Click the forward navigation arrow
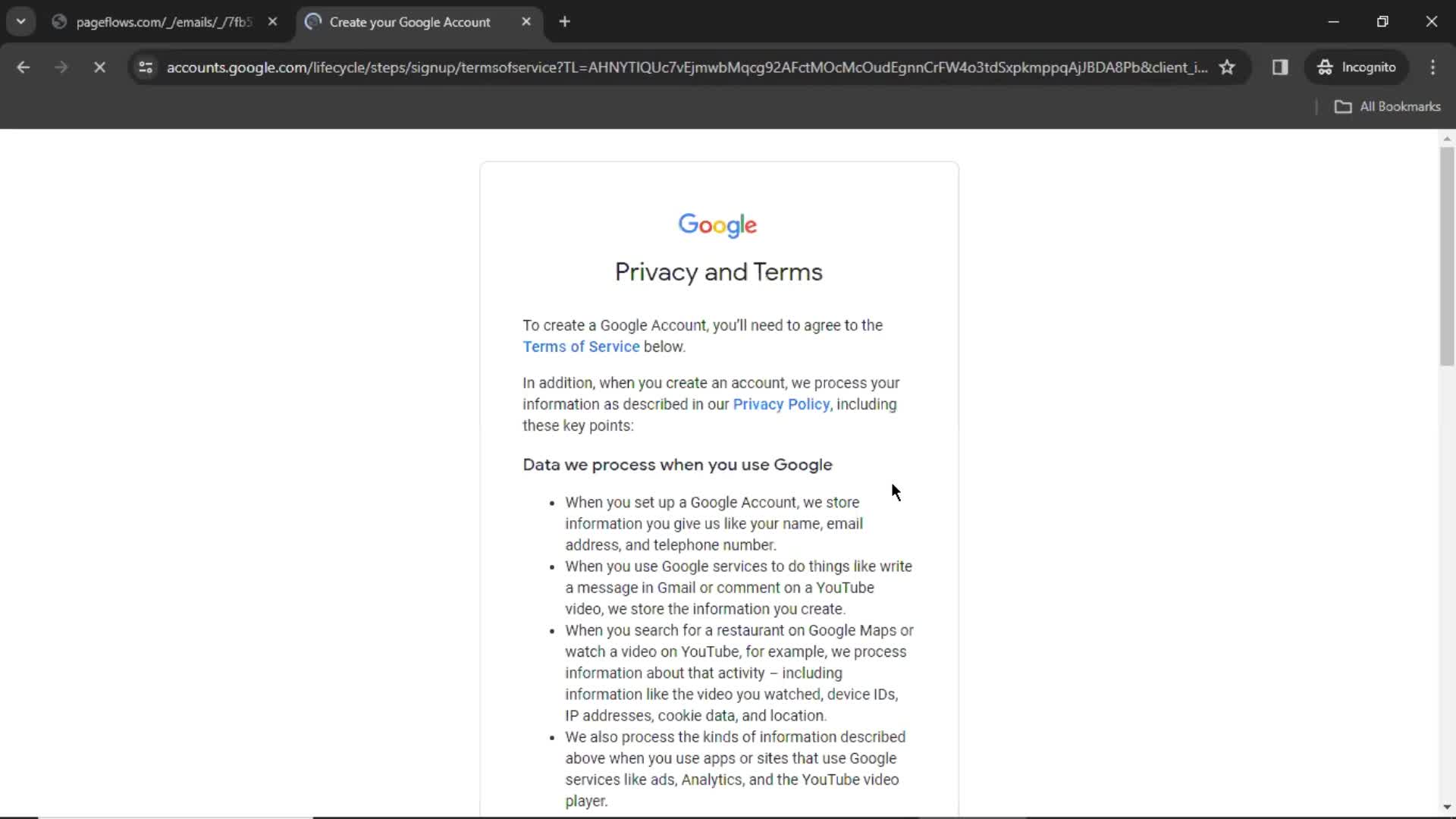The height and width of the screenshot is (819, 1456). (61, 67)
